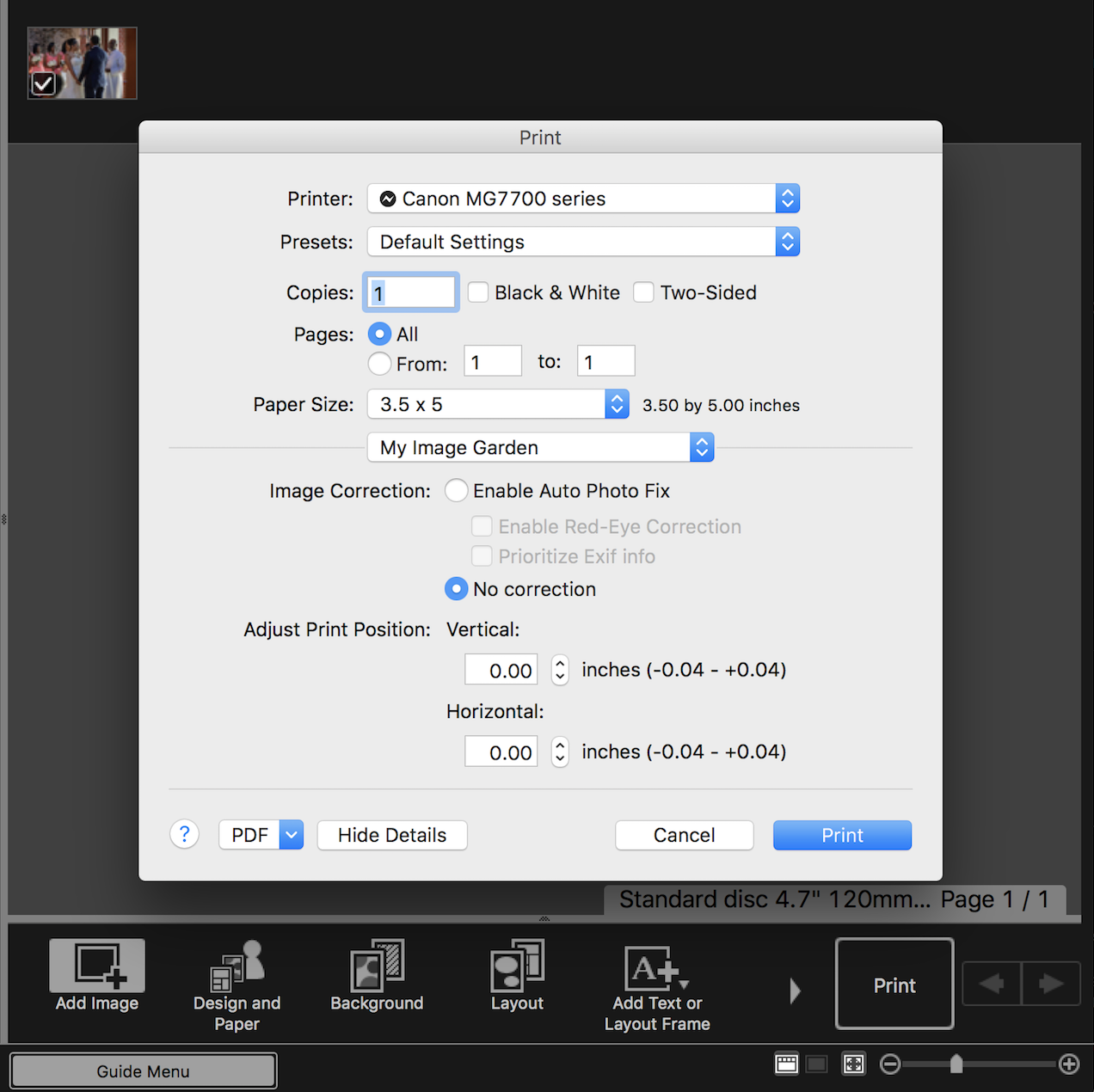Open the Printer dropdown Canon MG7700 series

(x=583, y=199)
